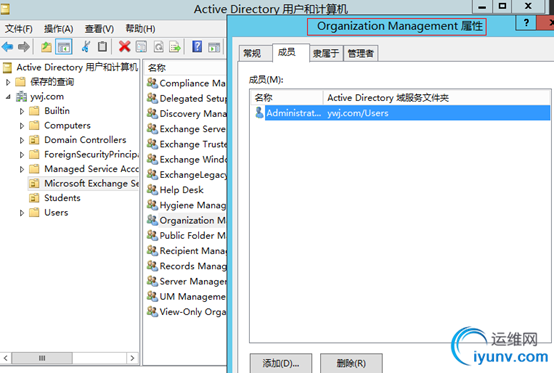This screenshot has width=554, height=373.
Task: Select the Students tree item
Action: coord(62,198)
